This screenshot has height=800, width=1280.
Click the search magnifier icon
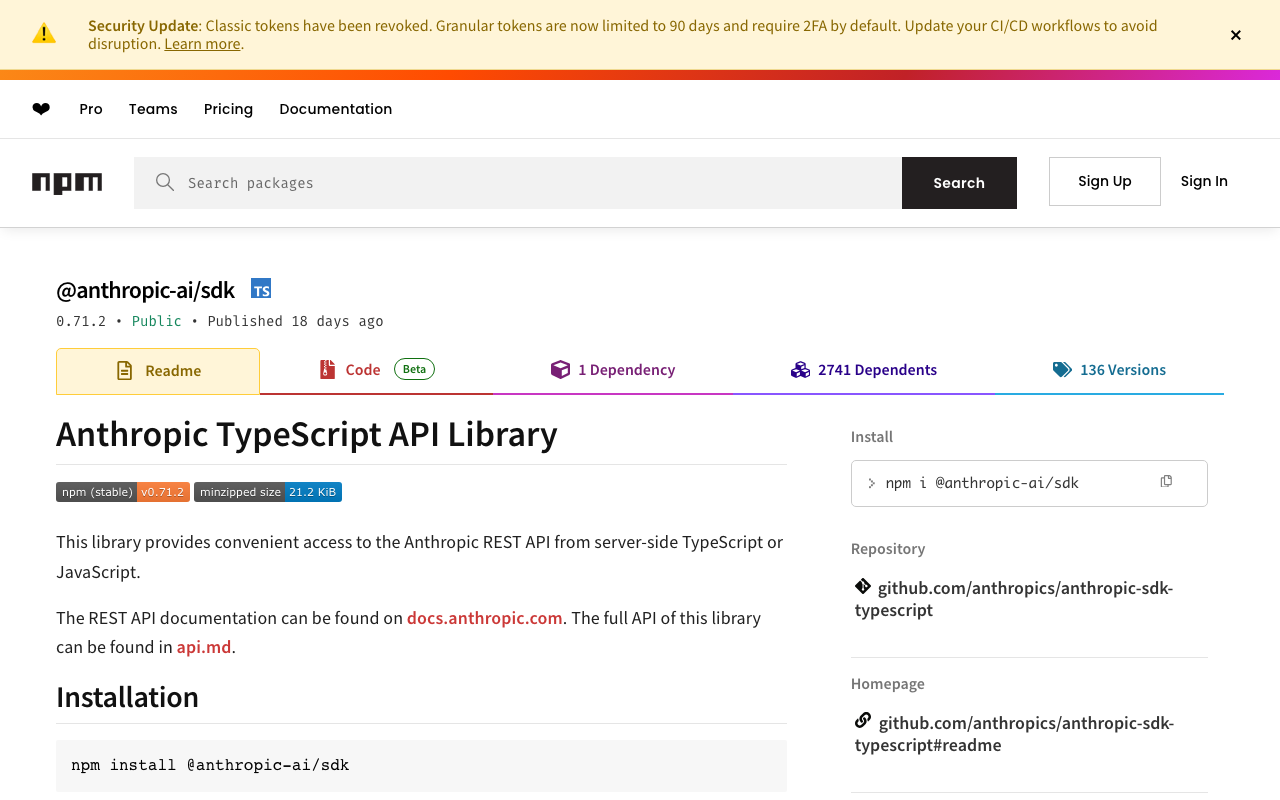(x=165, y=182)
